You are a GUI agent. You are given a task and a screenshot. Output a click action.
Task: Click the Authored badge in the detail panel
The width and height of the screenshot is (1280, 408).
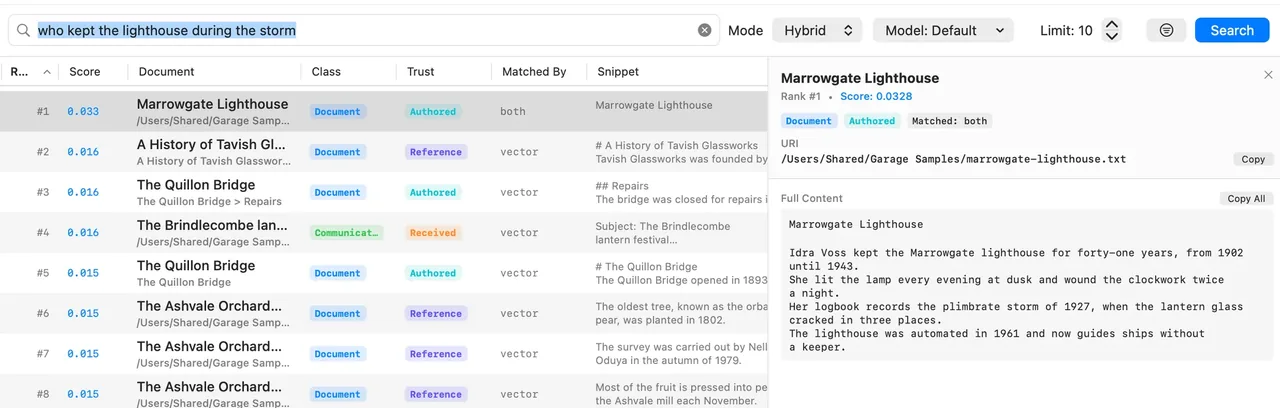[872, 121]
